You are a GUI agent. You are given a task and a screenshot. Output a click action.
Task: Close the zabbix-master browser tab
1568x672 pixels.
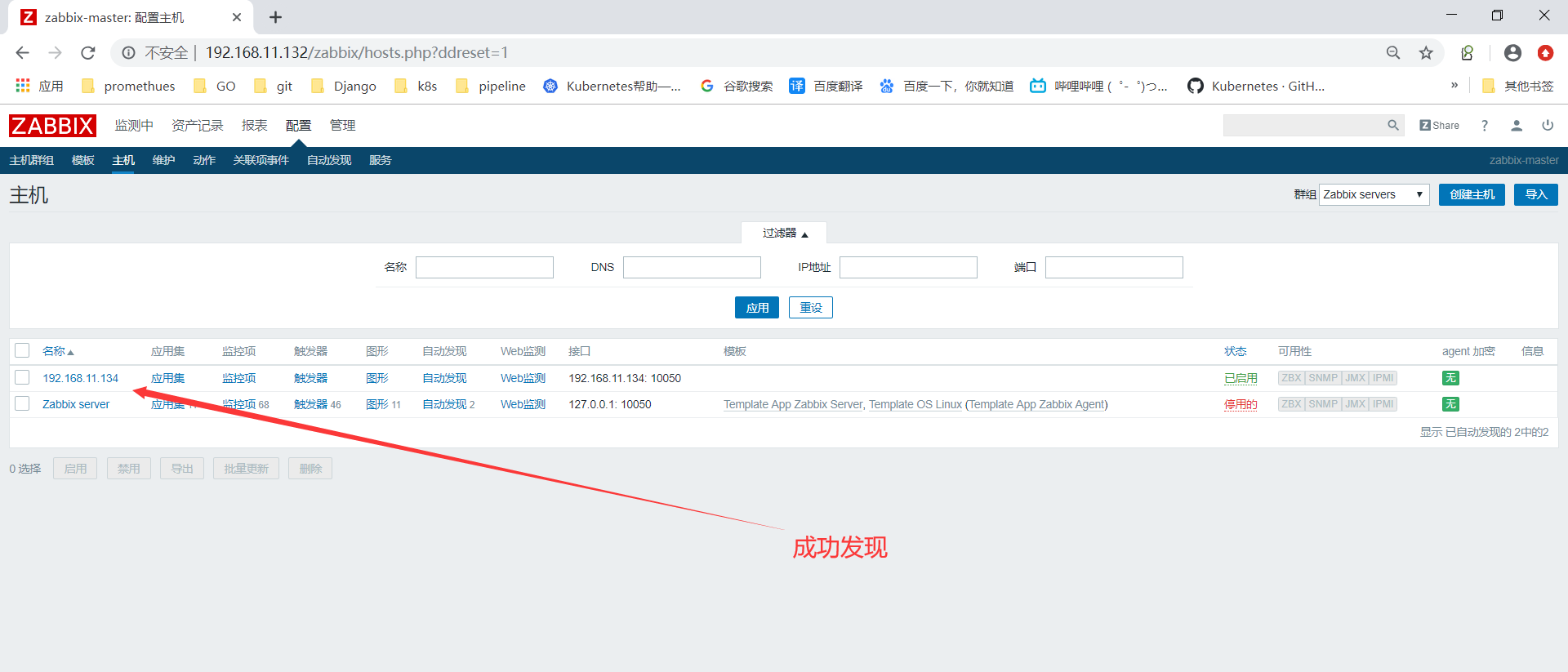(237, 17)
